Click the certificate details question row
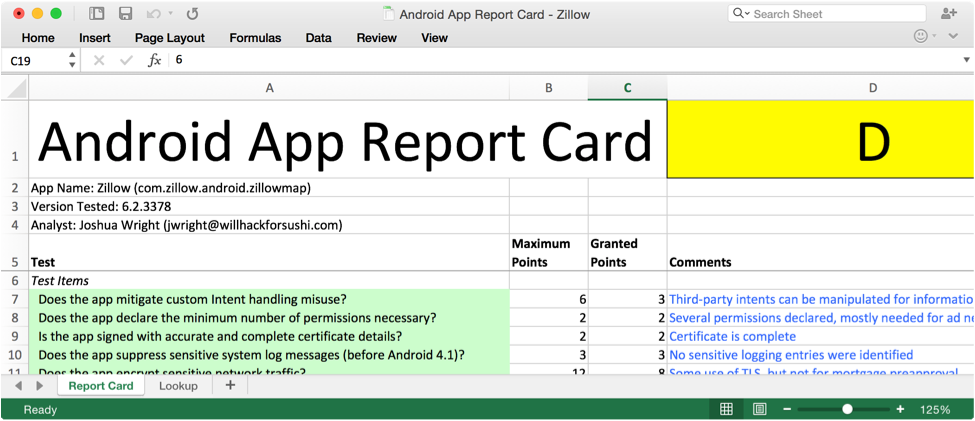Viewport: 975px width, 421px height. tap(269, 336)
